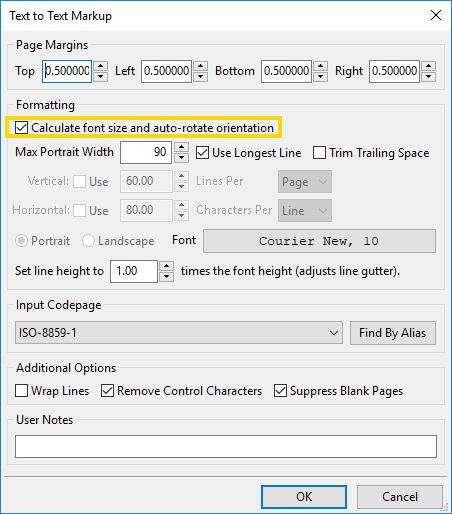Increase Bottom margin with up arrow
452x514 pixels.
pos(320,66)
